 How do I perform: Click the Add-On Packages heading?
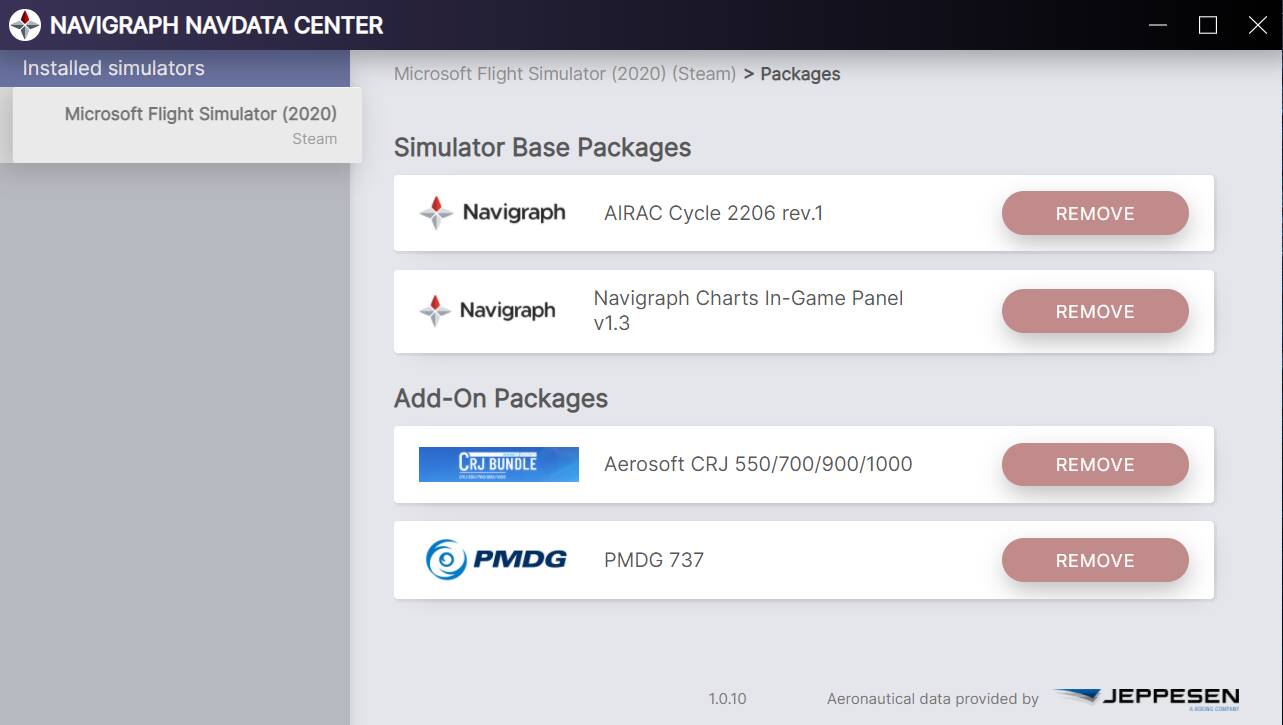click(x=501, y=398)
